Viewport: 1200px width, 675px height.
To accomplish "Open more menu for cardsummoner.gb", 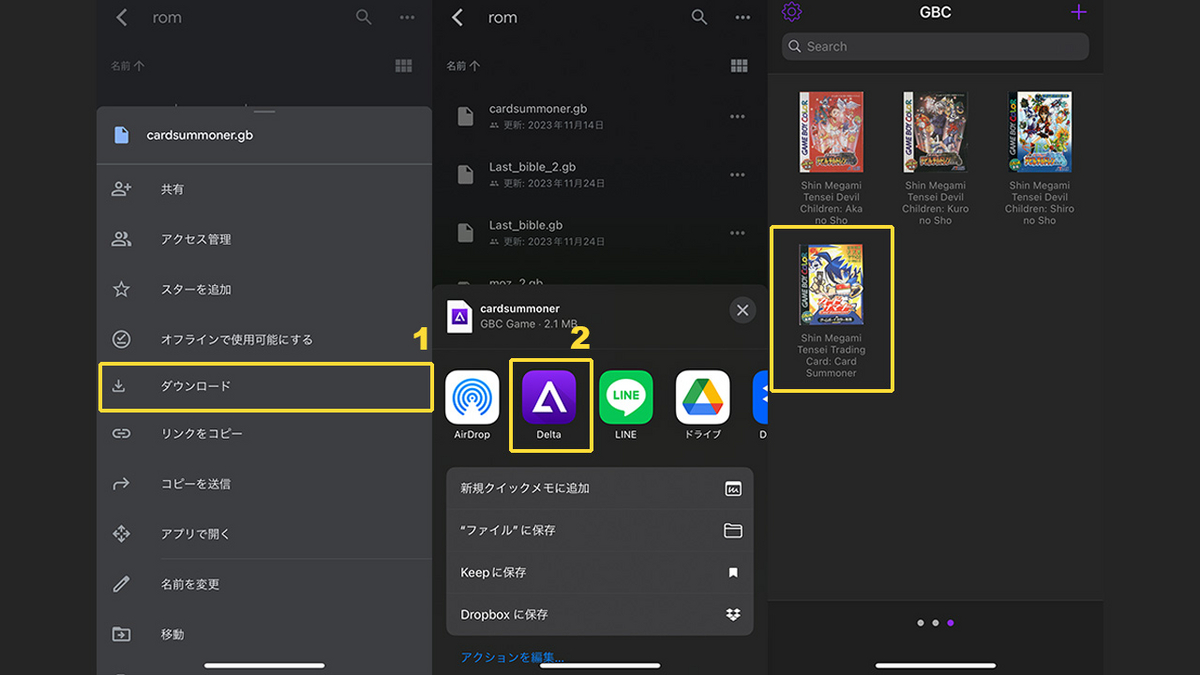I will [x=737, y=117].
